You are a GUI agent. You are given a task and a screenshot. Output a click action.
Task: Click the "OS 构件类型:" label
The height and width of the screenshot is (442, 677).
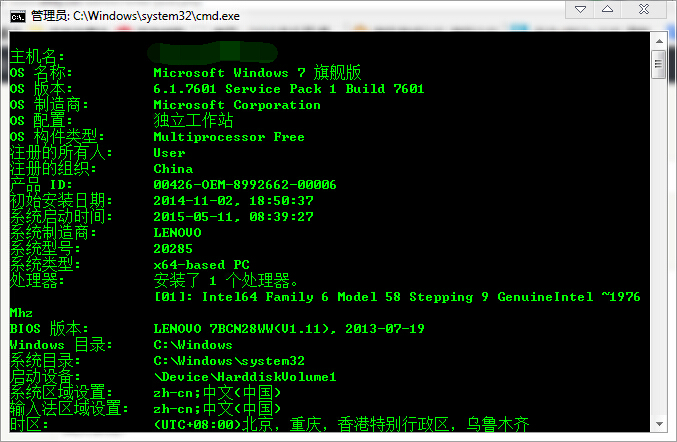pyautogui.click(x=57, y=136)
